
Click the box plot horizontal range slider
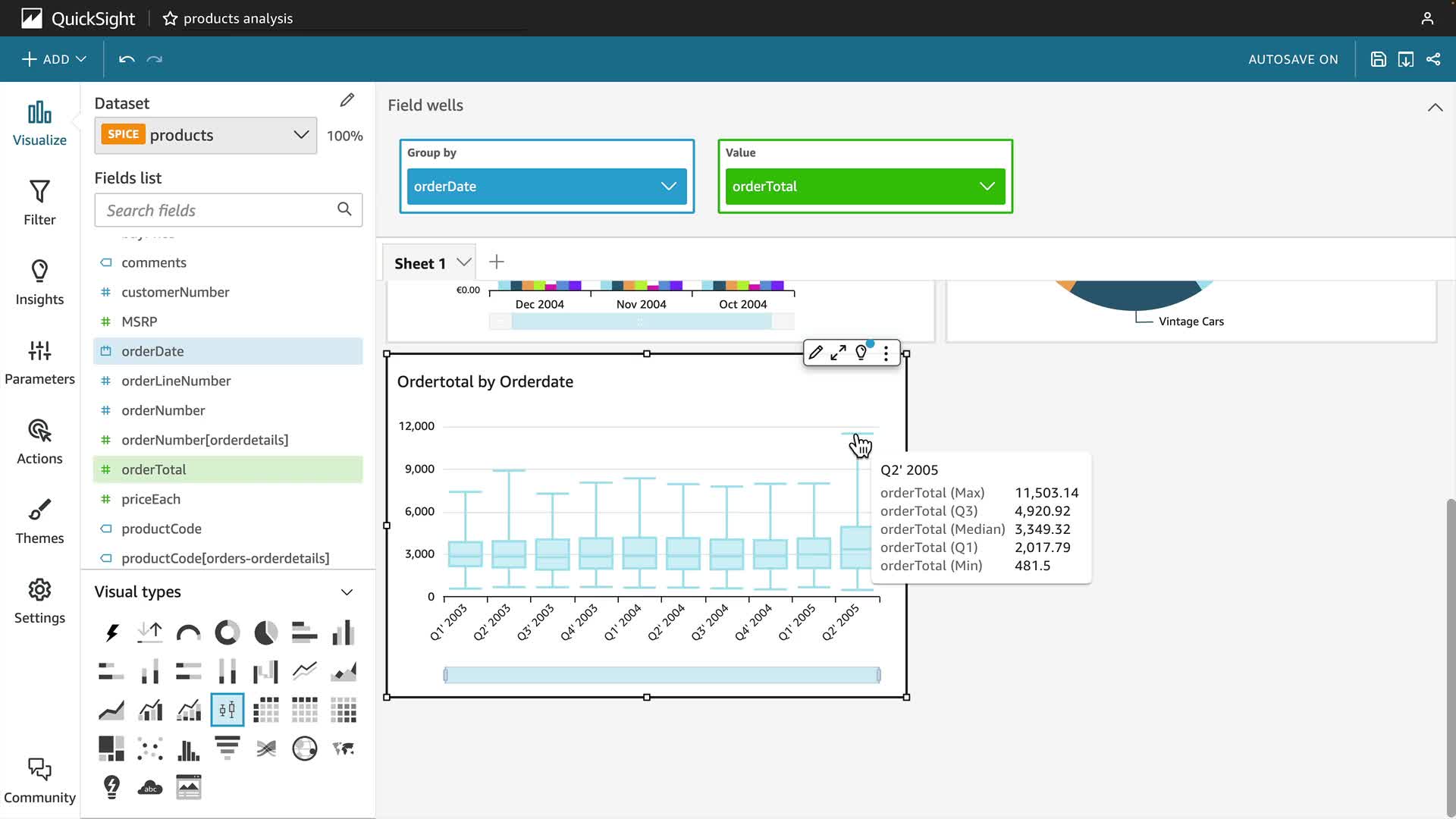(661, 675)
